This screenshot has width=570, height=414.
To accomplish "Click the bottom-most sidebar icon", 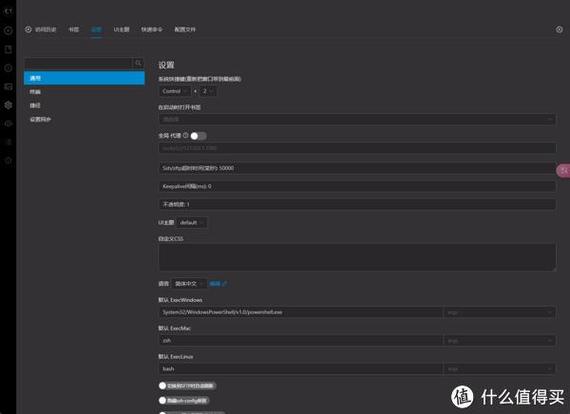I will click(8, 160).
